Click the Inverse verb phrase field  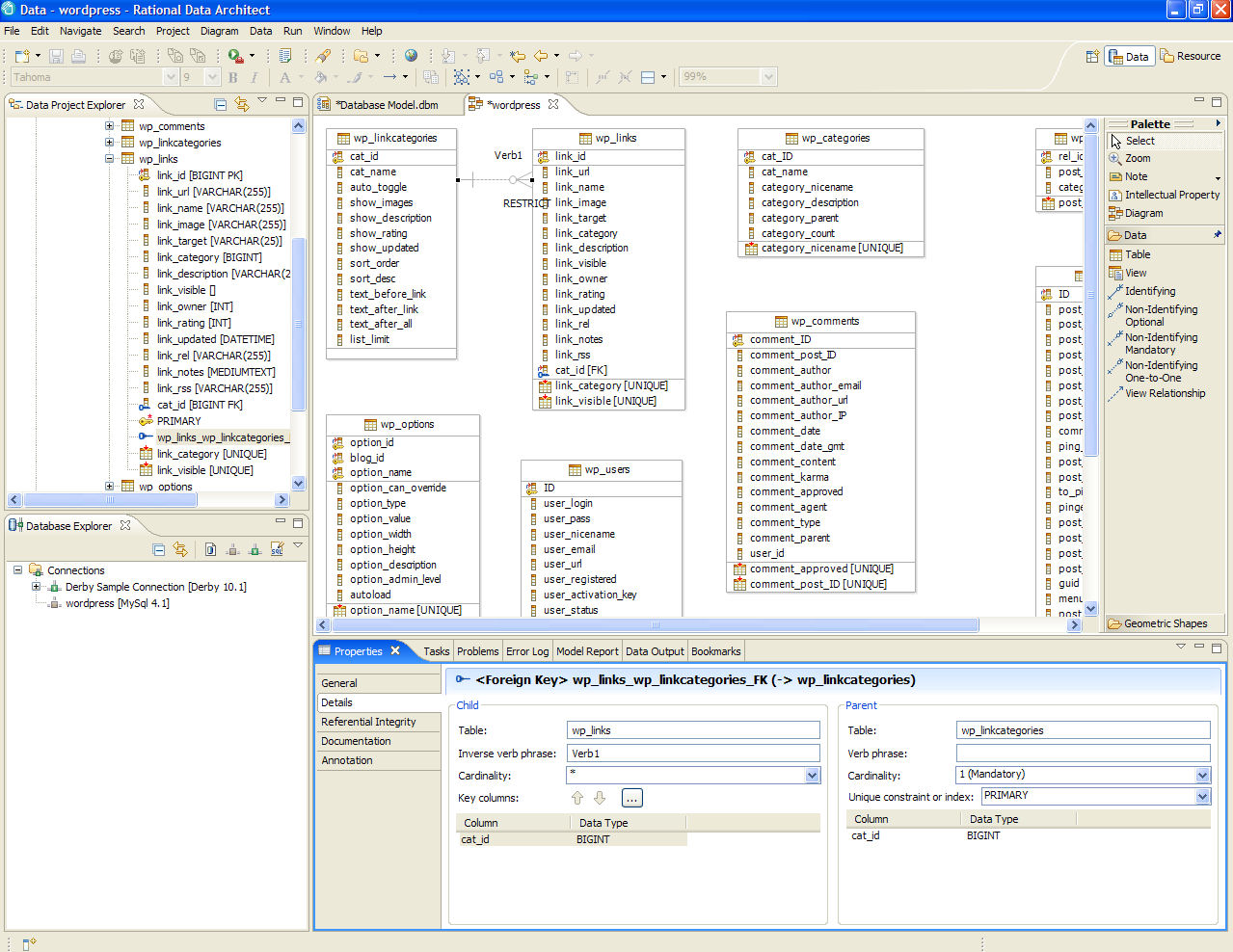pos(693,754)
